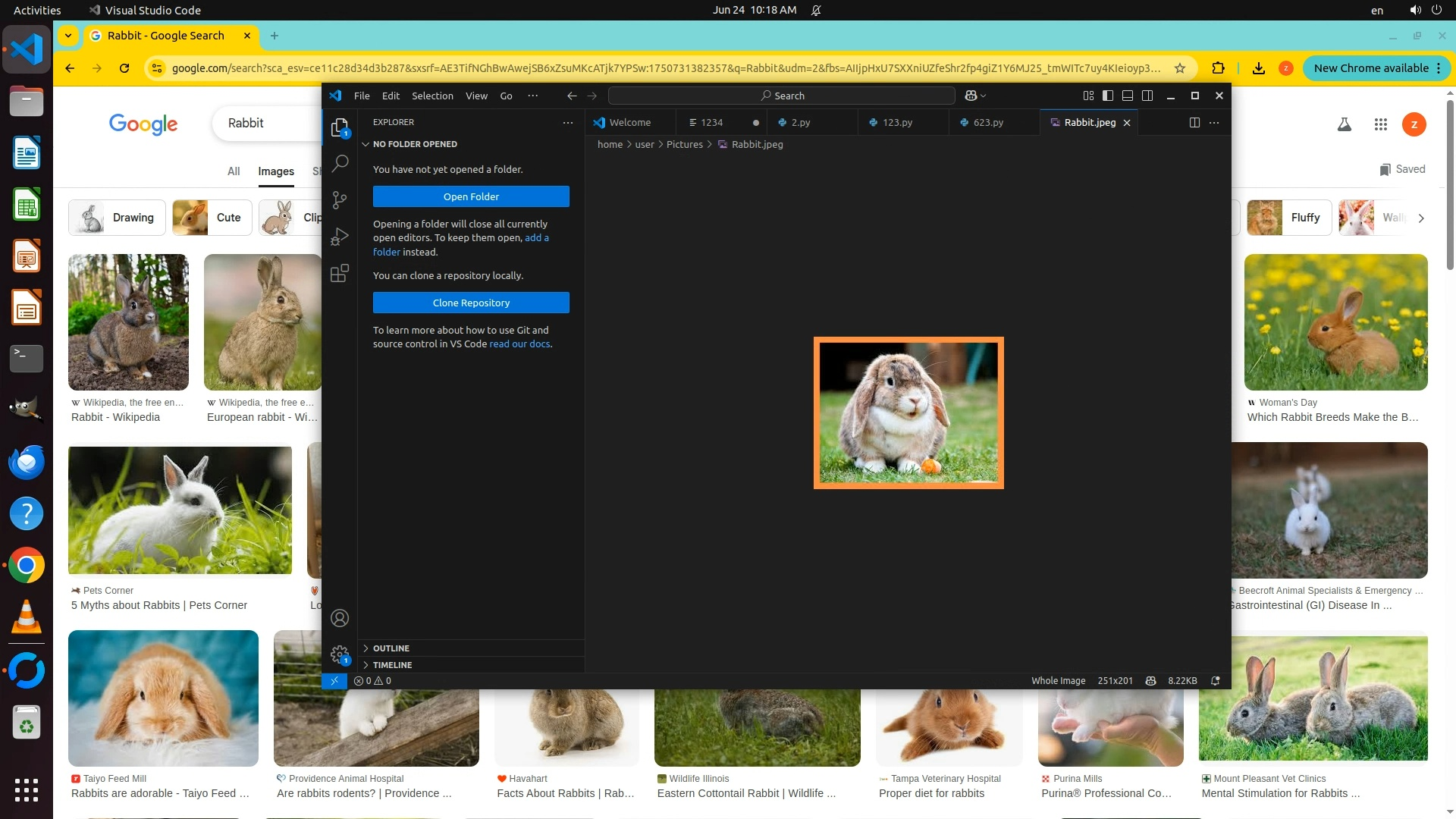
Task: Open the Manage gear icon
Action: pos(340,654)
